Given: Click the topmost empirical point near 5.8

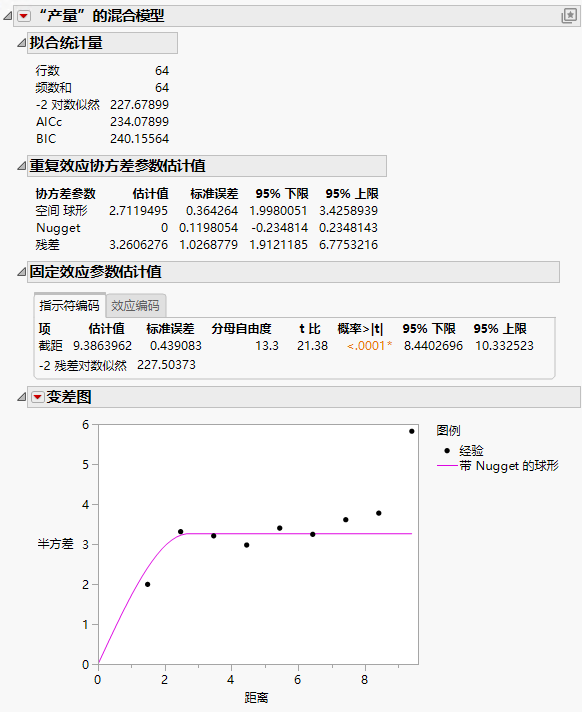Looking at the screenshot, I should tap(411, 431).
